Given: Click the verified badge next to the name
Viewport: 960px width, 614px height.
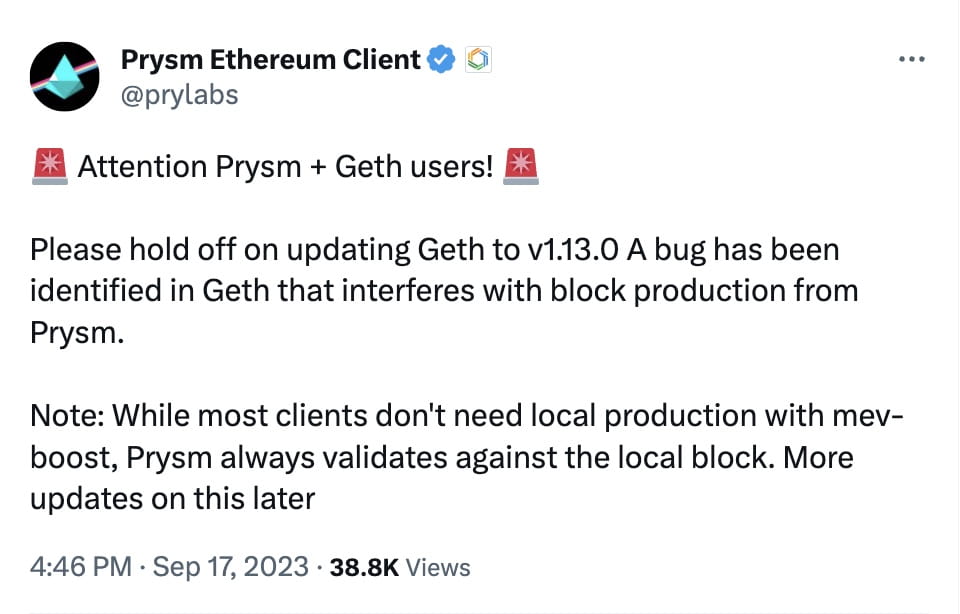Looking at the screenshot, I should pyautogui.click(x=440, y=58).
